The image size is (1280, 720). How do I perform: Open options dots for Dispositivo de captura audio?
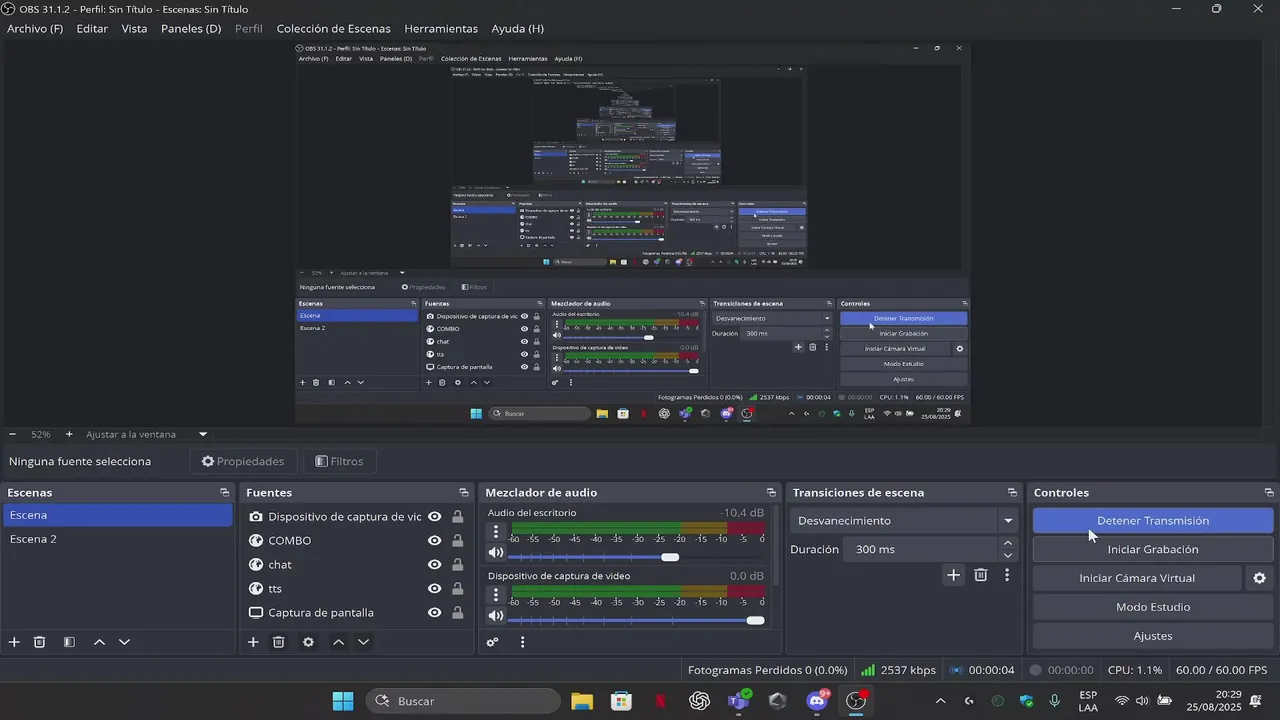(496, 595)
